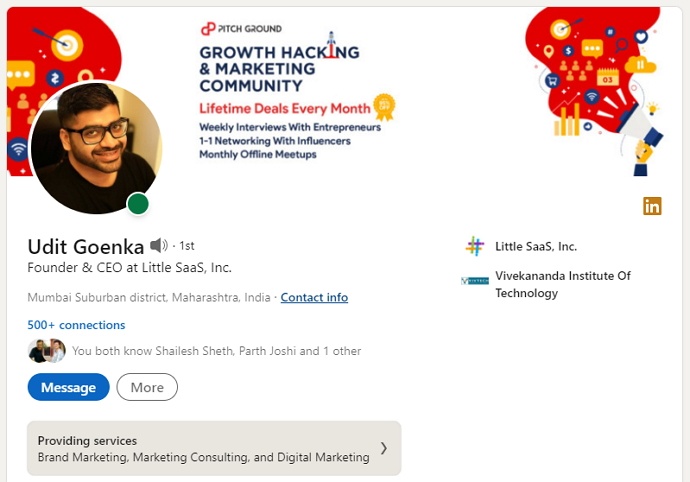Open the More options button

pos(147,387)
